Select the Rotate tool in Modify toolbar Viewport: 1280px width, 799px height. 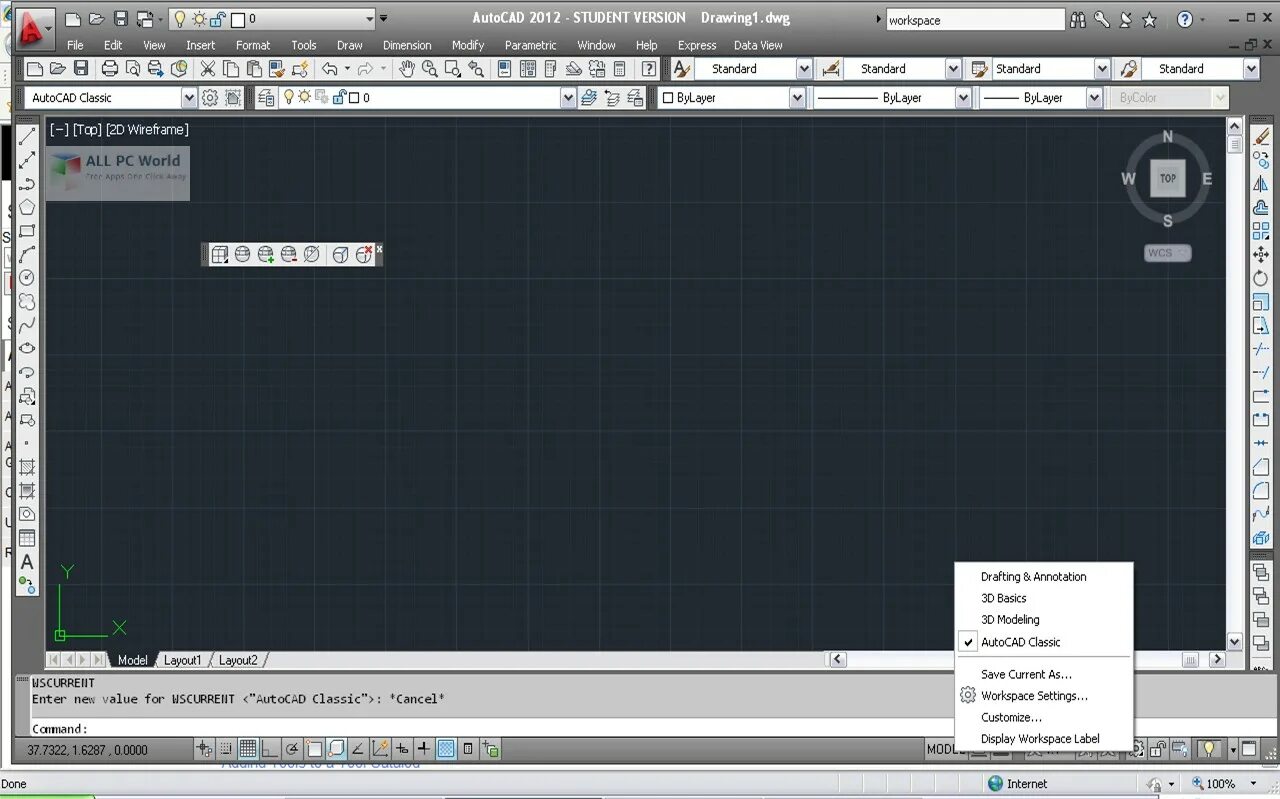click(x=1261, y=279)
